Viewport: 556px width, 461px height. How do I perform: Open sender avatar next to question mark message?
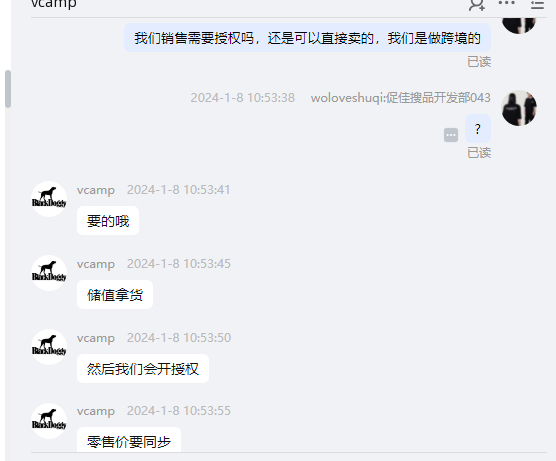tap(519, 108)
